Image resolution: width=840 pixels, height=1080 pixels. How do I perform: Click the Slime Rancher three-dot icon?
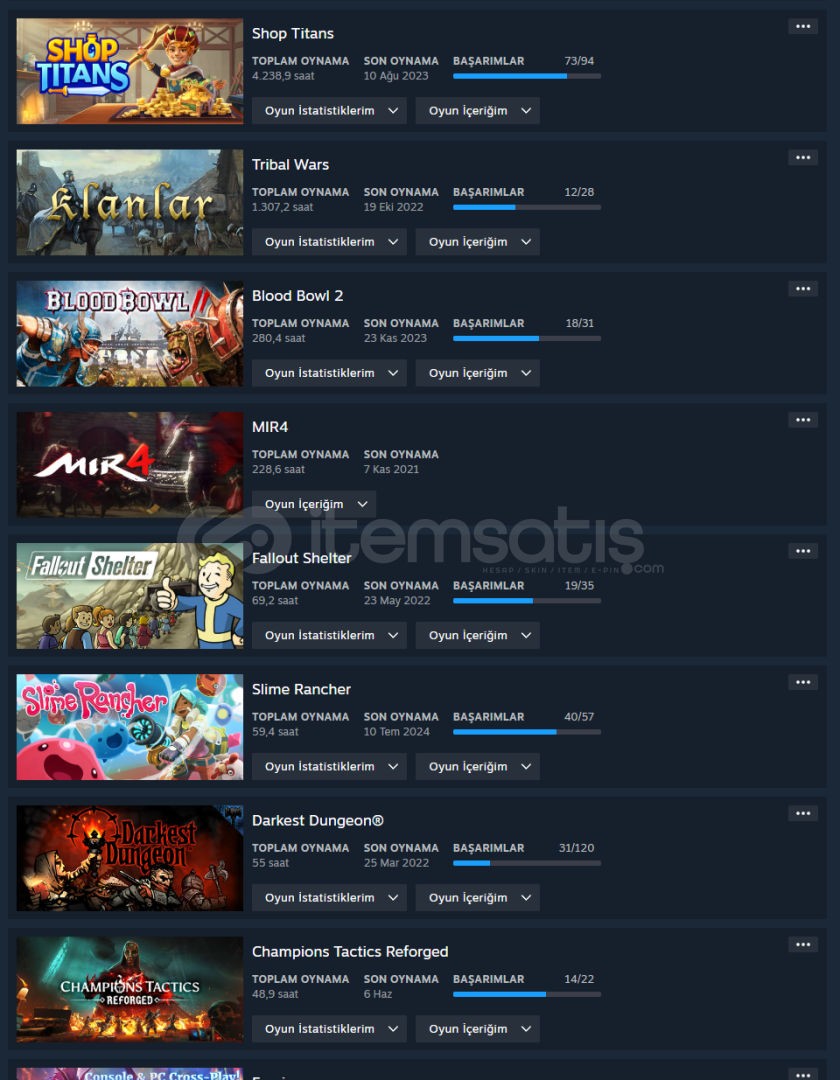point(803,683)
